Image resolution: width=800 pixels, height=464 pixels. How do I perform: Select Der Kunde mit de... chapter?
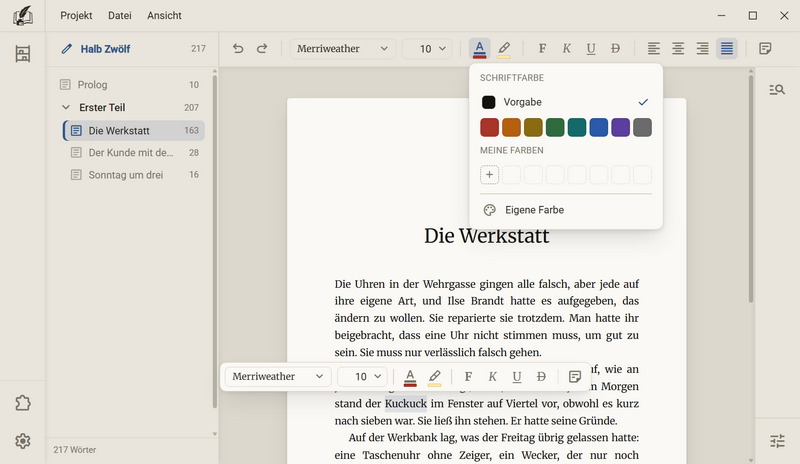[133, 153]
